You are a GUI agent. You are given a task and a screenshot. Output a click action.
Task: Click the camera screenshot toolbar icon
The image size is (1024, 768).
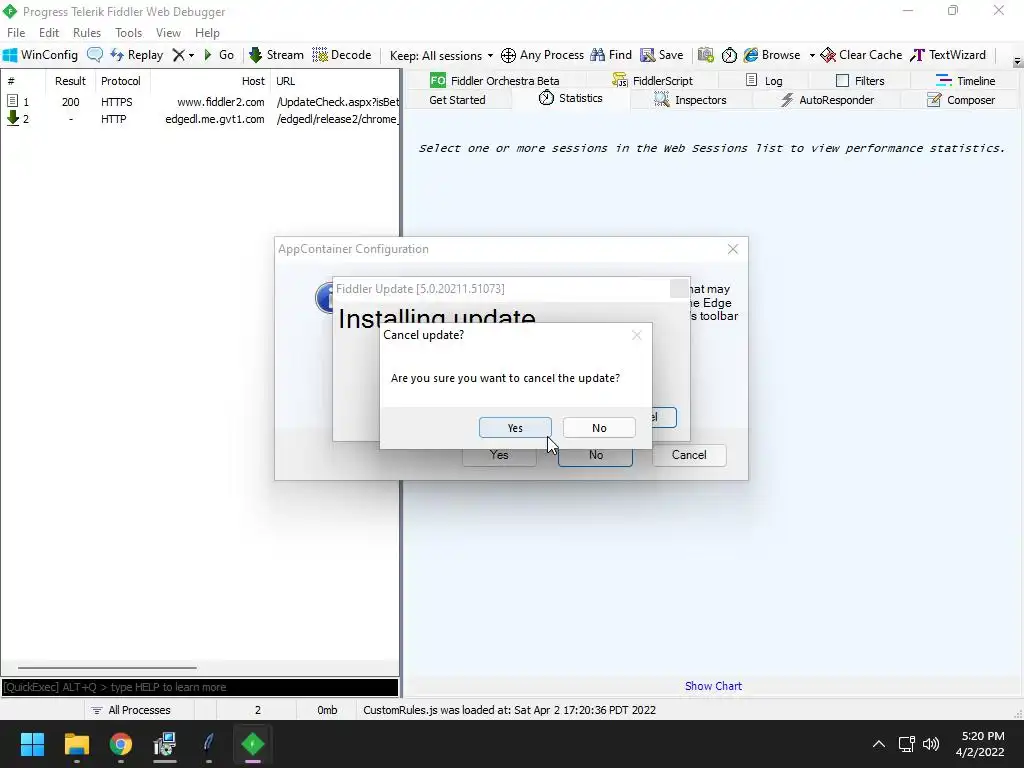click(x=705, y=55)
